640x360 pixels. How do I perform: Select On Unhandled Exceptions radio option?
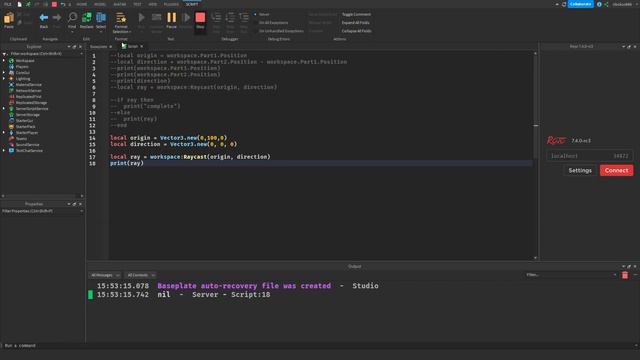coord(256,31)
